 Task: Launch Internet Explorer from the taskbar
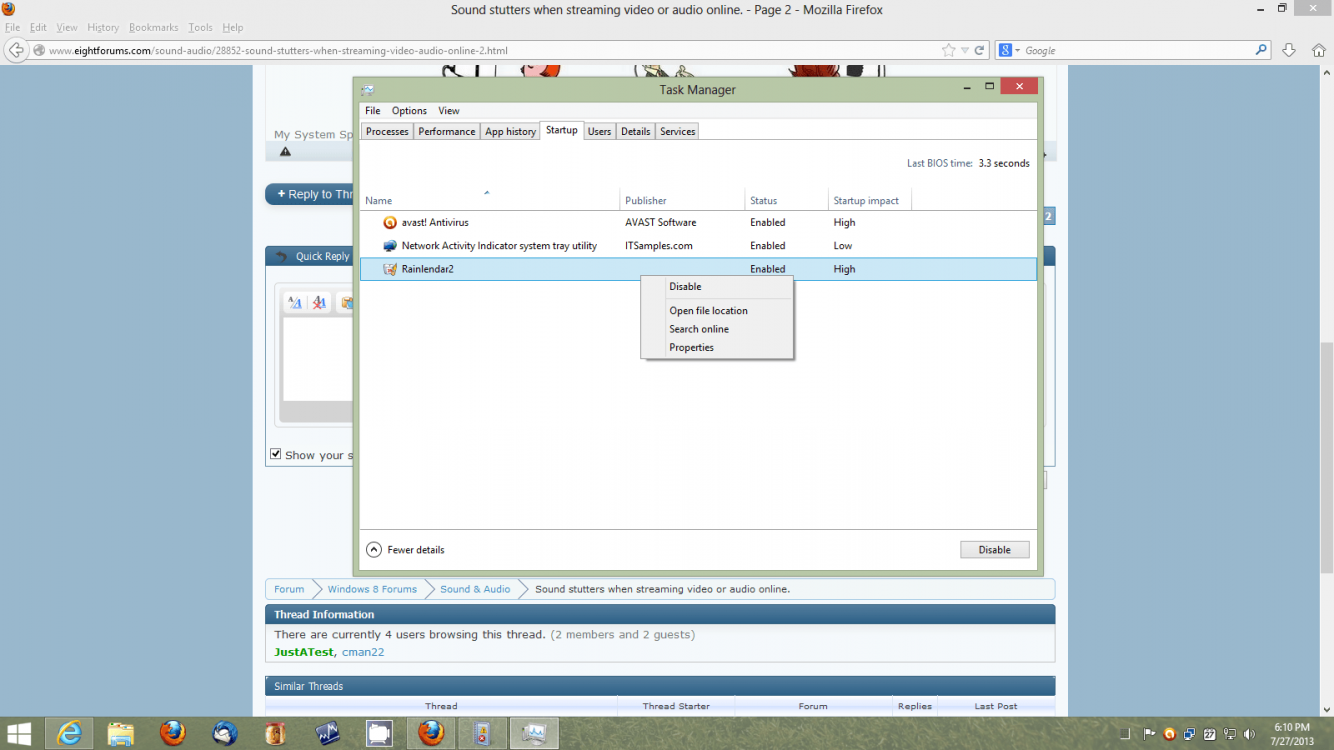click(x=70, y=734)
